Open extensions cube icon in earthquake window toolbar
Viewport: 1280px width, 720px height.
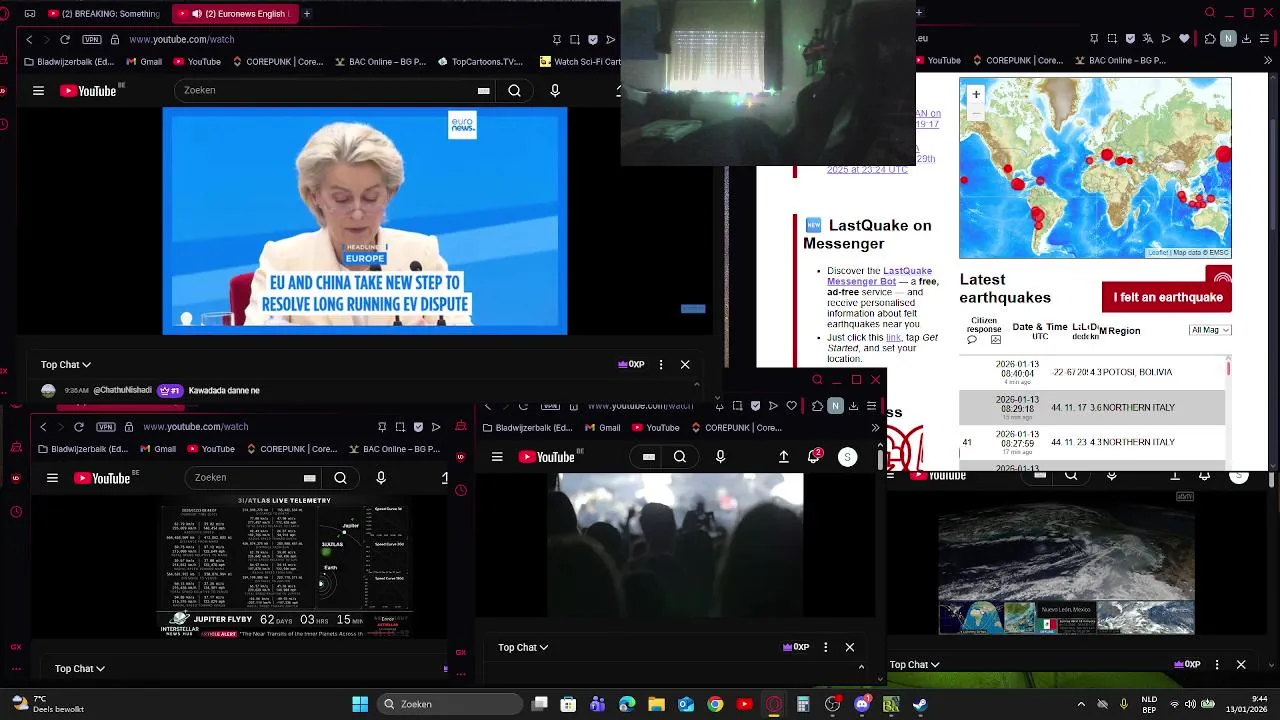(x=1210, y=38)
